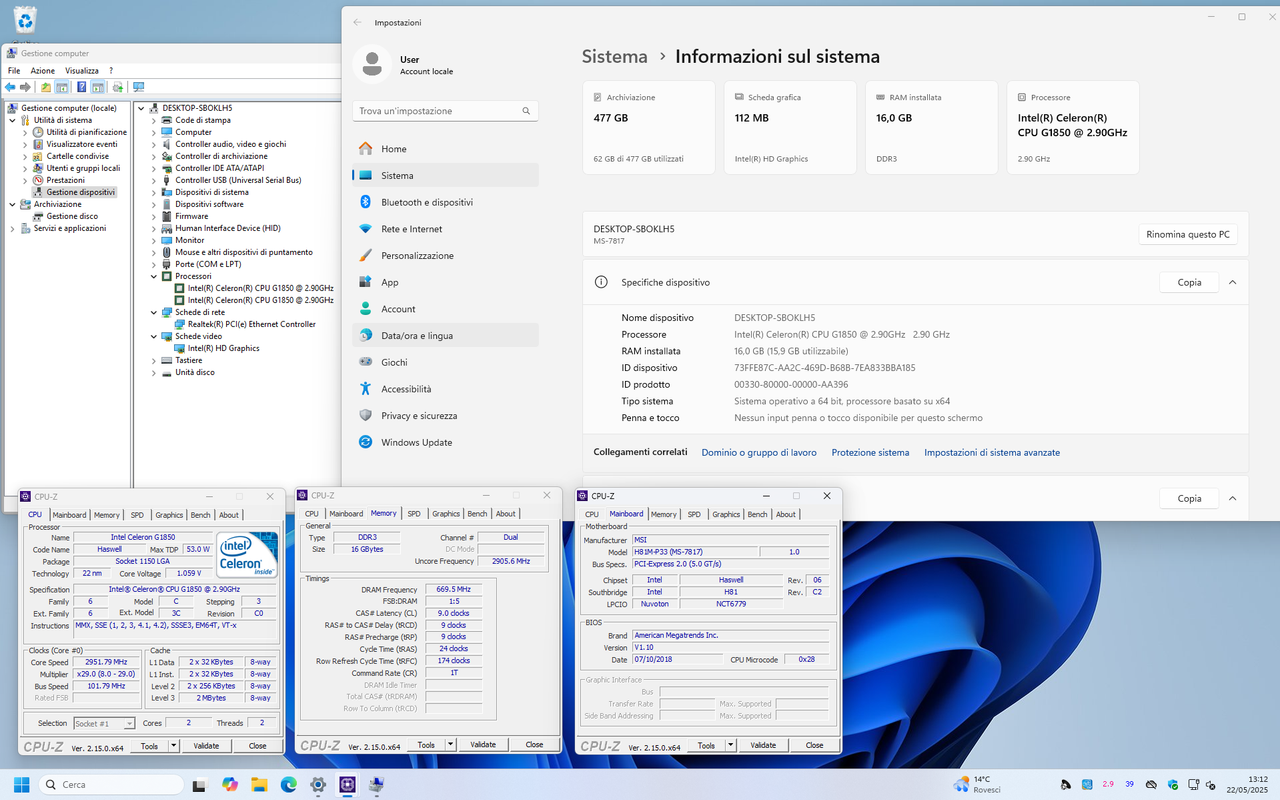This screenshot has height=800, width=1280.
Task: Switch to Graphics tab in CPU-Z Mainboard window
Action: (x=726, y=514)
